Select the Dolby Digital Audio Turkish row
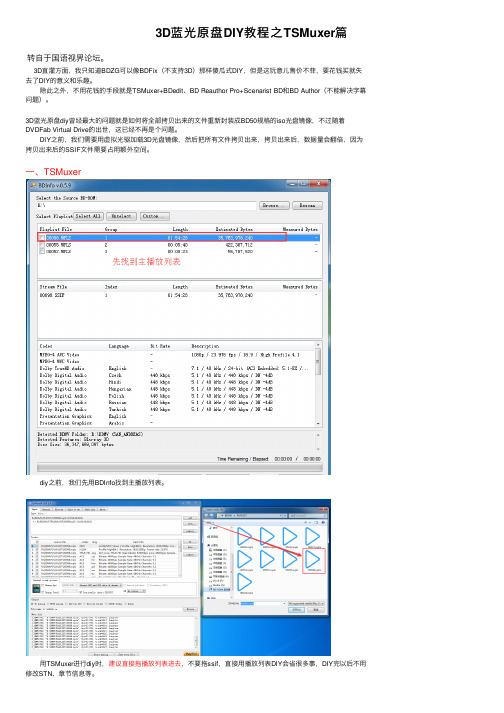This screenshot has height=713, width=504. click(176, 409)
